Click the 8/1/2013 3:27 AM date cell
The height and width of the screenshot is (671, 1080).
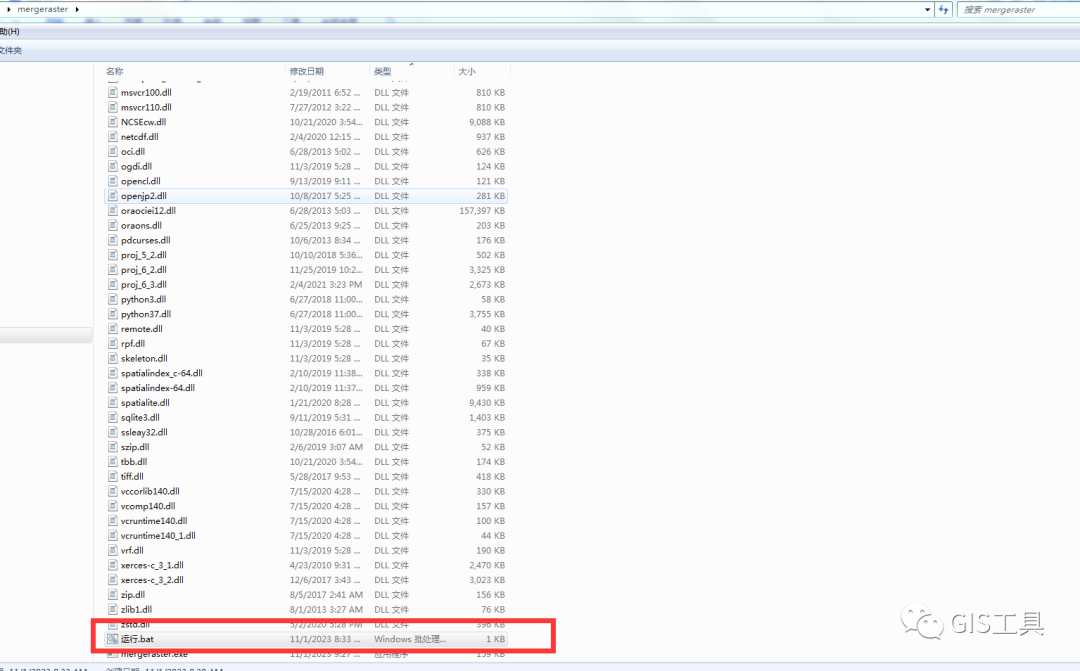tap(326, 610)
